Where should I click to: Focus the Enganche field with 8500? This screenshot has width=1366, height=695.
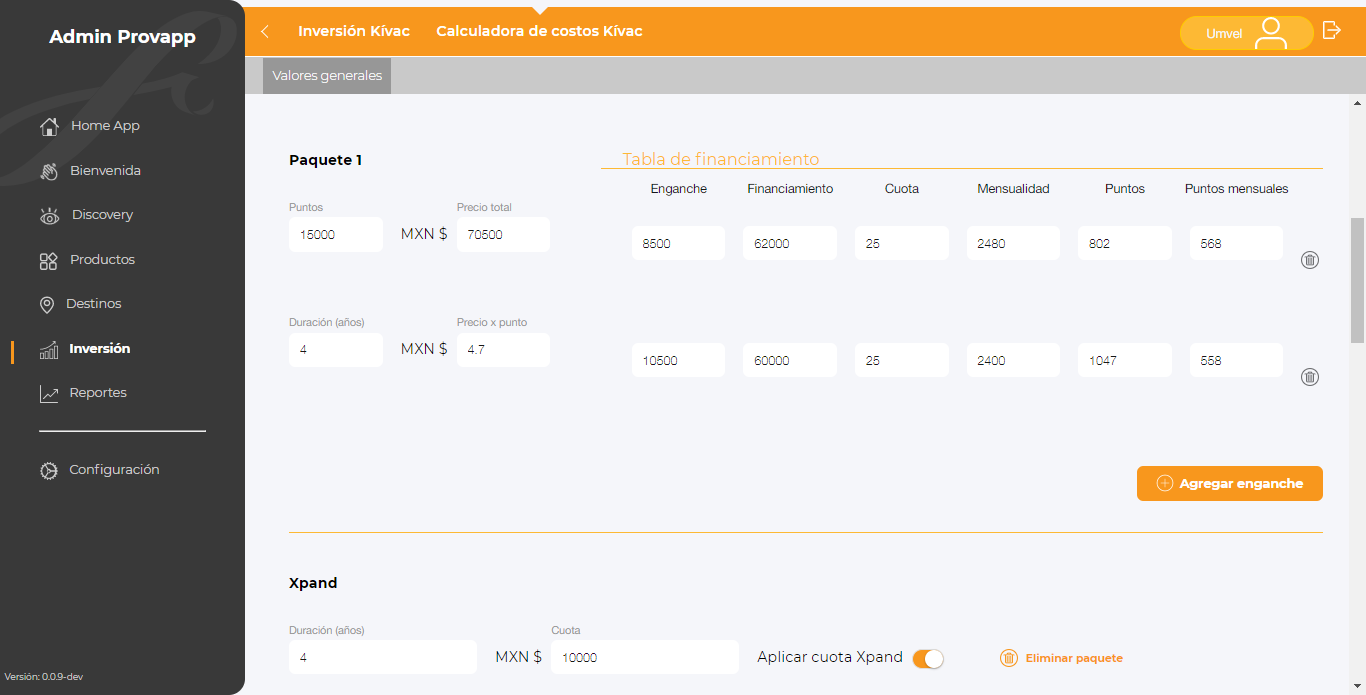(x=678, y=243)
